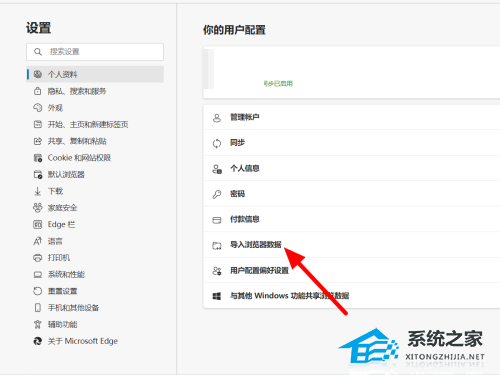The height and width of the screenshot is (375, 500).
Task: Open 个人信息 row
Action: point(352,168)
